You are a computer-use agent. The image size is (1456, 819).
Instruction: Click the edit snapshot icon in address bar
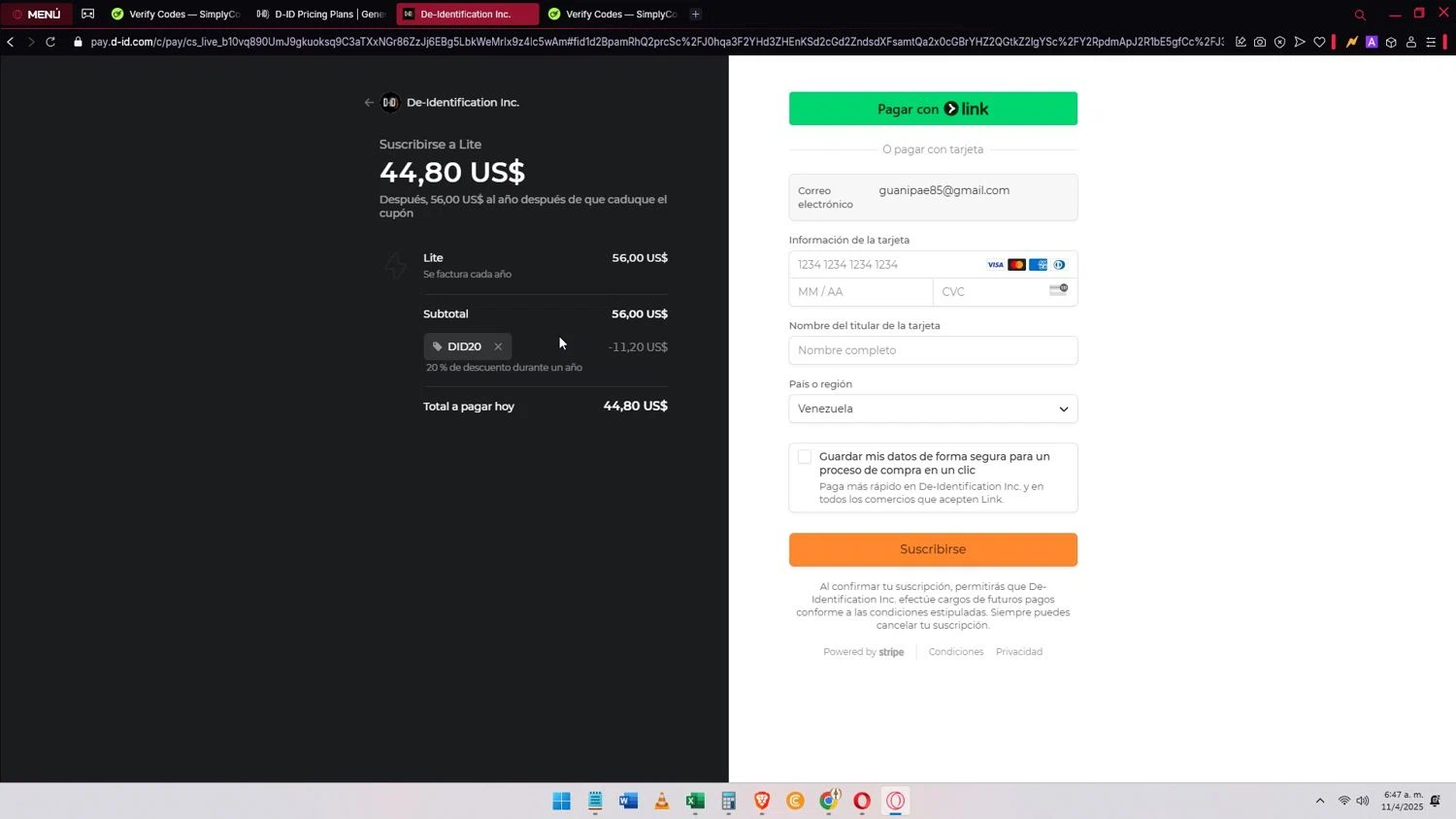coord(1241,42)
